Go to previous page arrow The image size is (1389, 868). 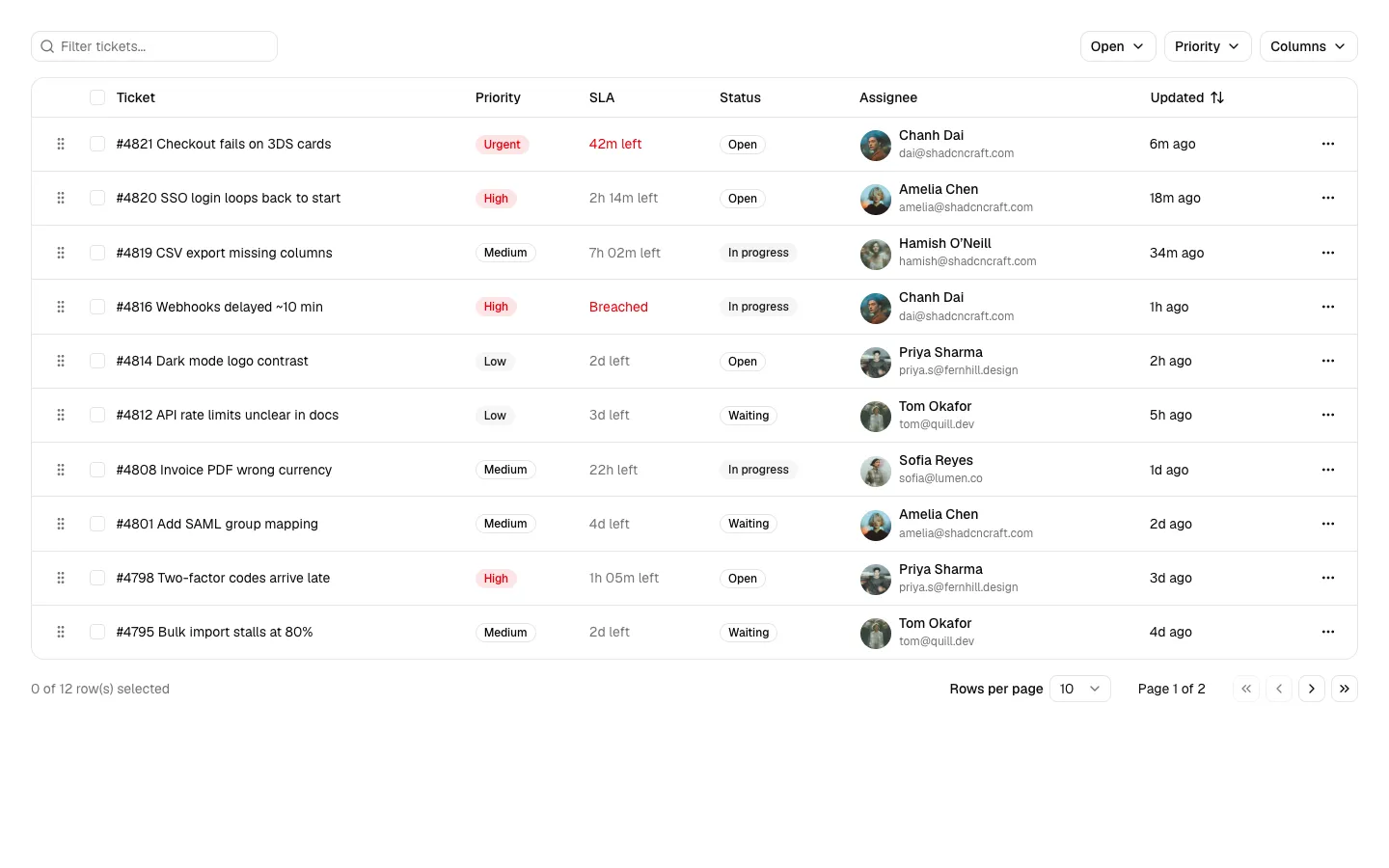(x=1279, y=689)
